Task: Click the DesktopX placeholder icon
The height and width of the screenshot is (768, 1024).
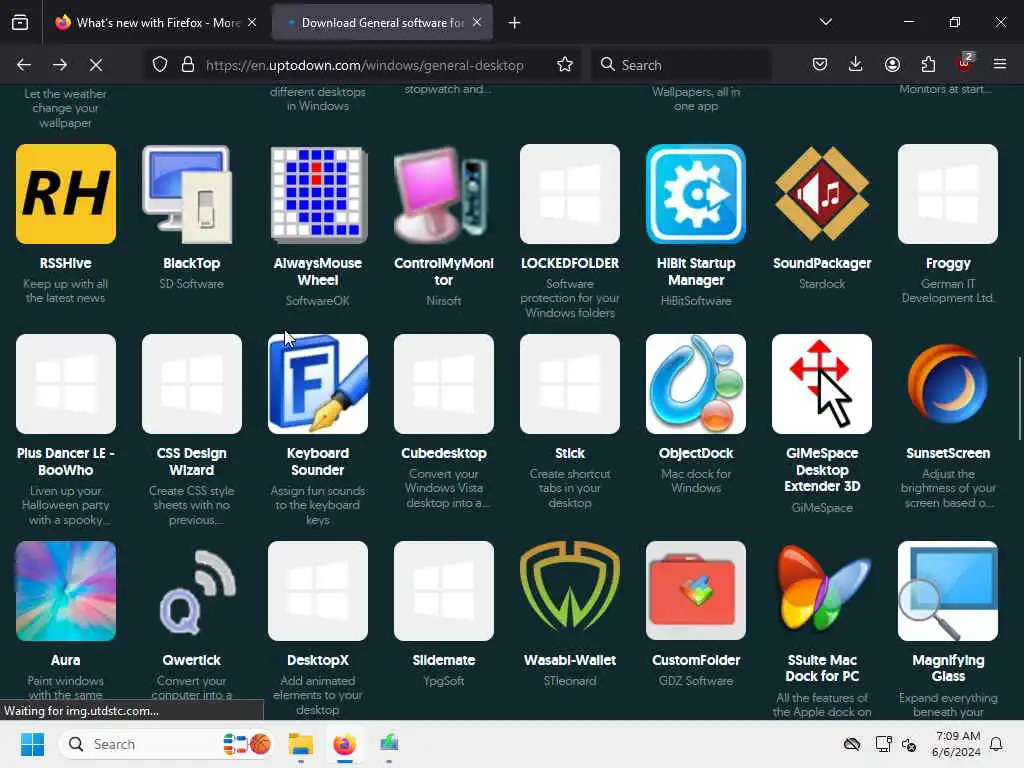Action: 318,591
